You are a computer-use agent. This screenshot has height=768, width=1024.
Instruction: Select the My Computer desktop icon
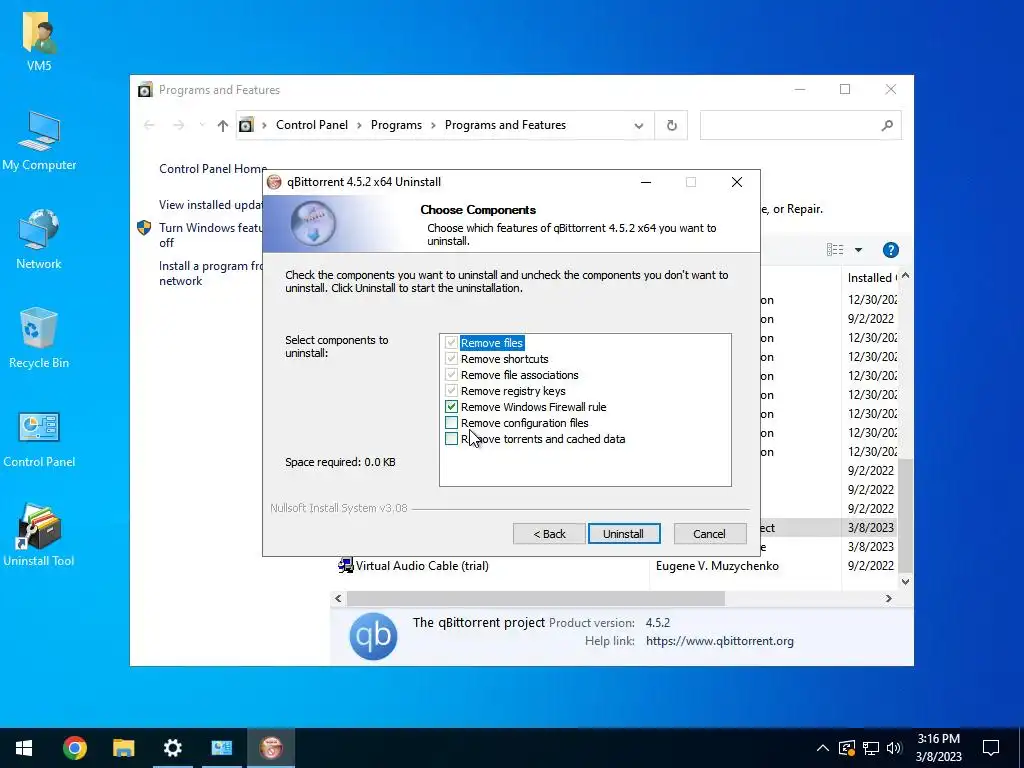[39, 140]
